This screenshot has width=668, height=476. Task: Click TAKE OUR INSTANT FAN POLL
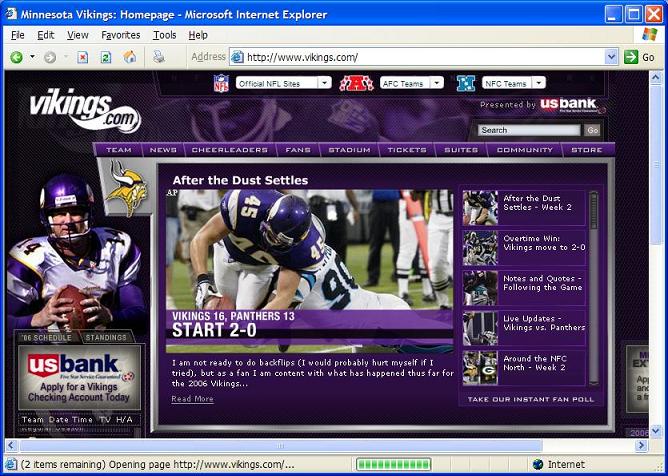tap(530, 399)
